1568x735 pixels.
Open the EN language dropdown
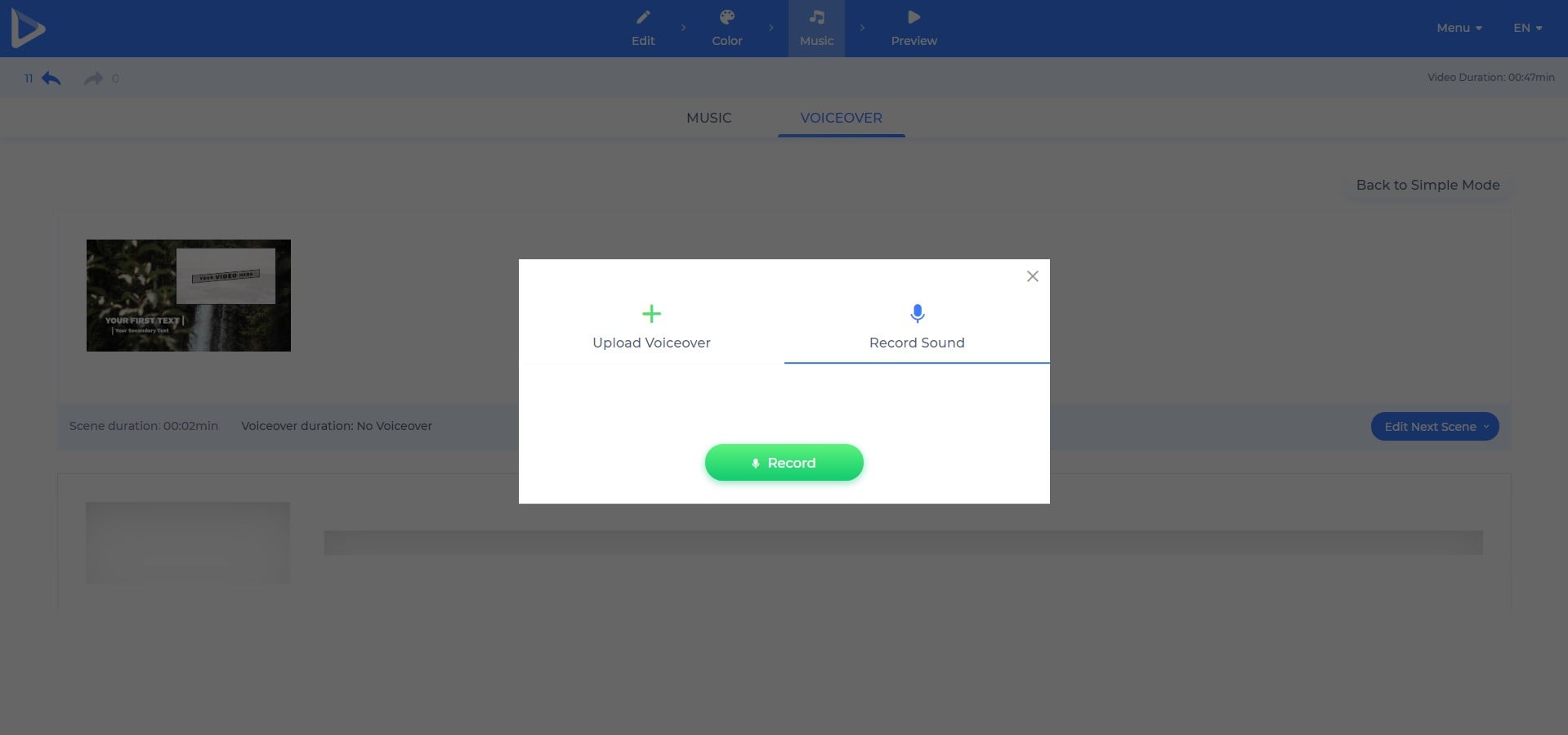coord(1527,28)
